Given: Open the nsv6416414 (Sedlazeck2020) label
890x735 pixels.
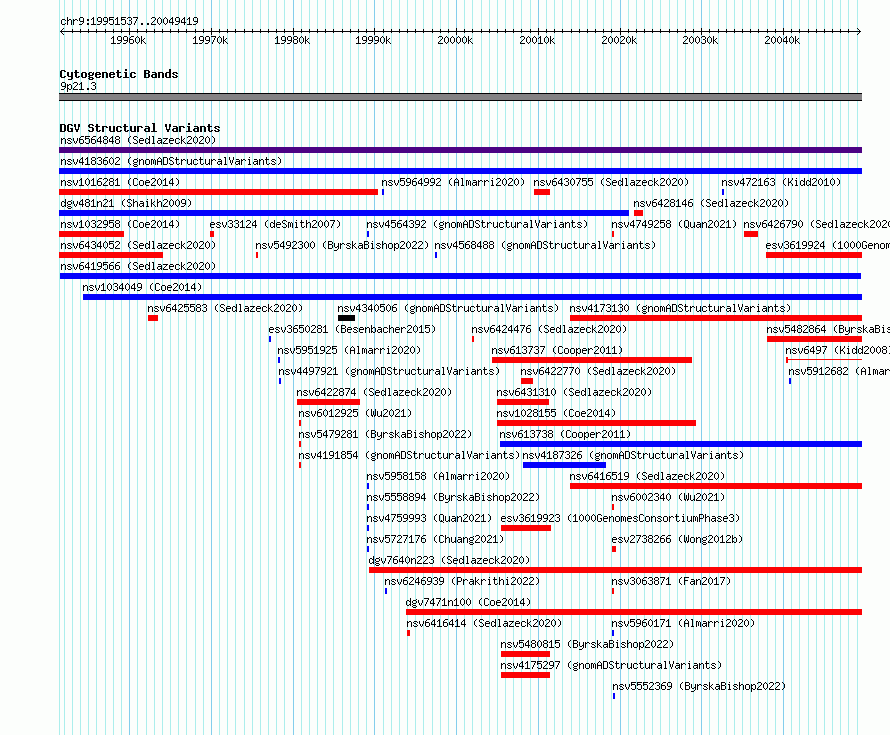Looking at the screenshot, I should point(484,623).
